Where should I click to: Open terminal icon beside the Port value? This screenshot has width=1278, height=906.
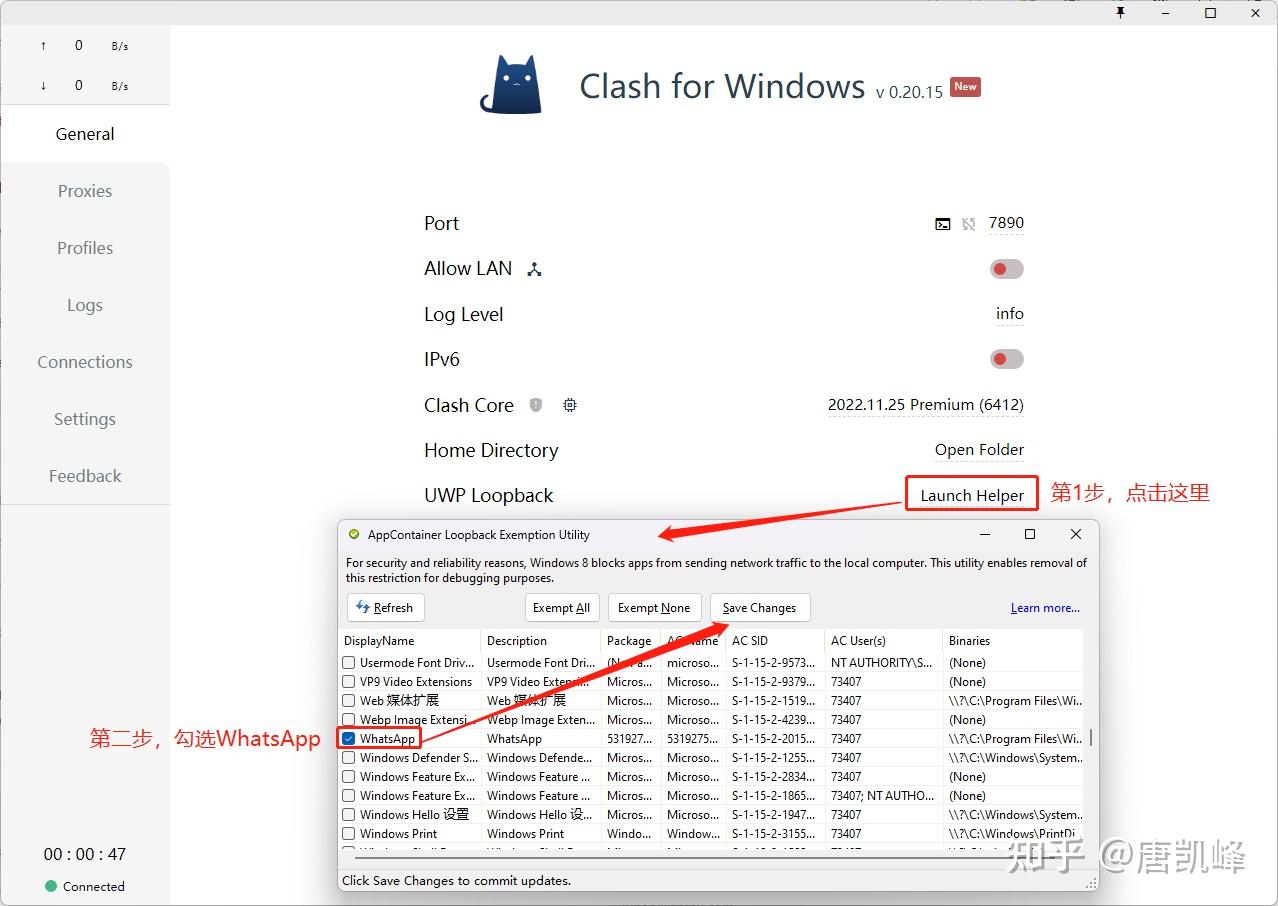943,224
